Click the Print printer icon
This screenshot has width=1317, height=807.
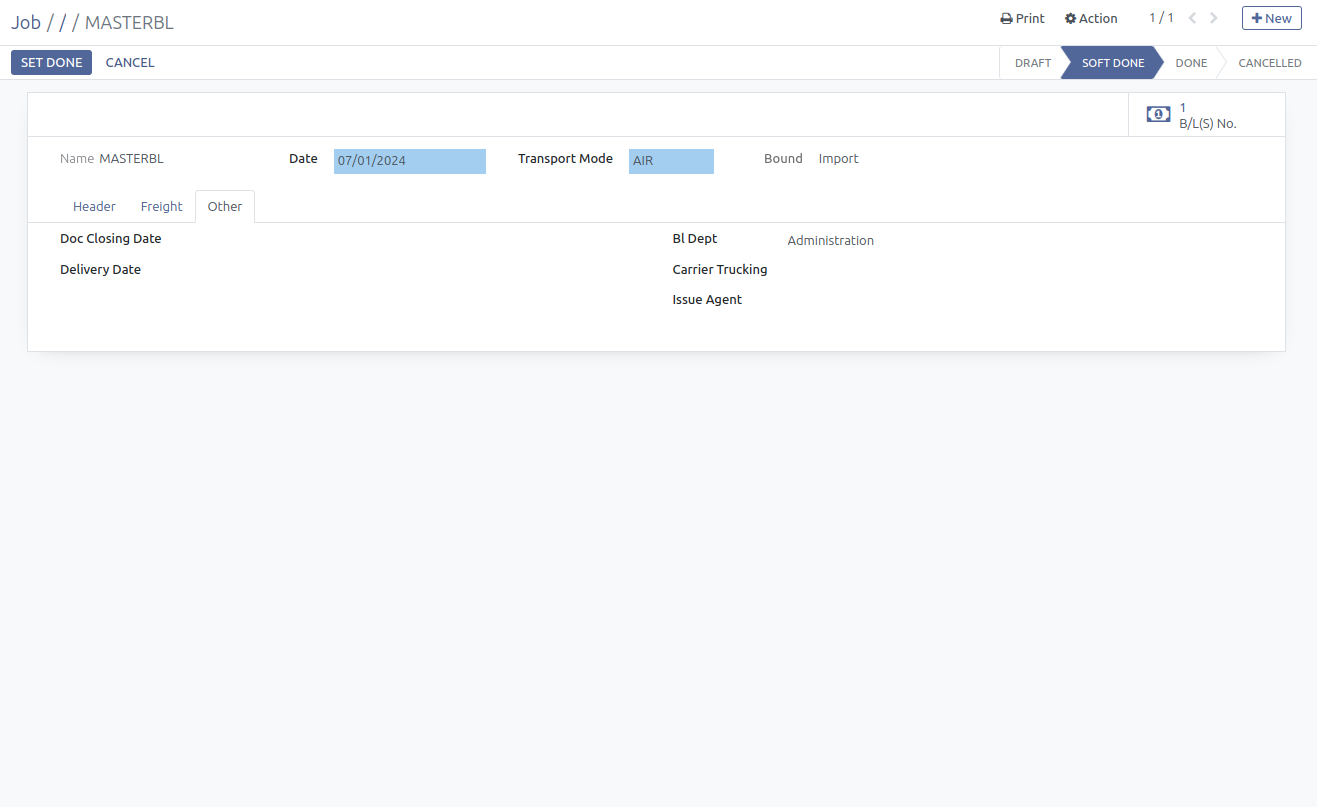(x=1006, y=19)
